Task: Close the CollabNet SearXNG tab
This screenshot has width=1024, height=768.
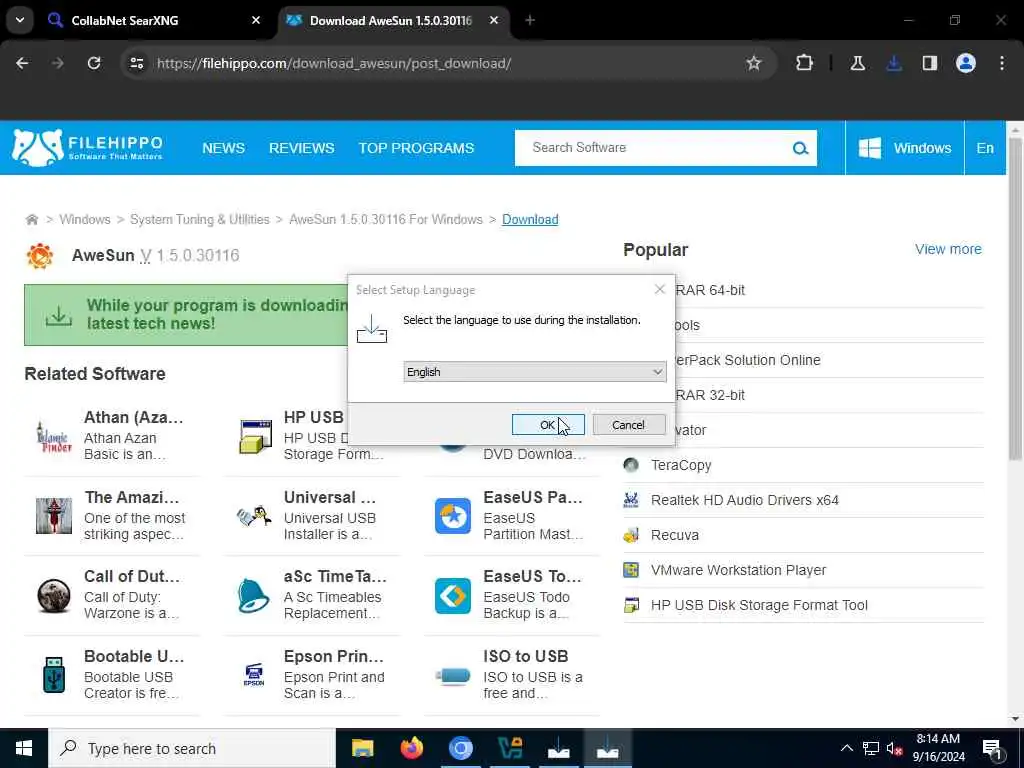Action: 256,20
